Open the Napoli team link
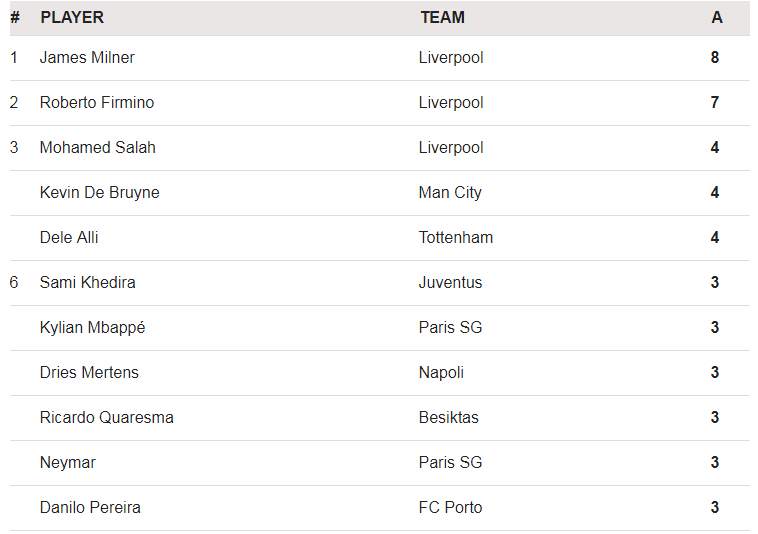The height and width of the screenshot is (534, 758). coord(441,373)
